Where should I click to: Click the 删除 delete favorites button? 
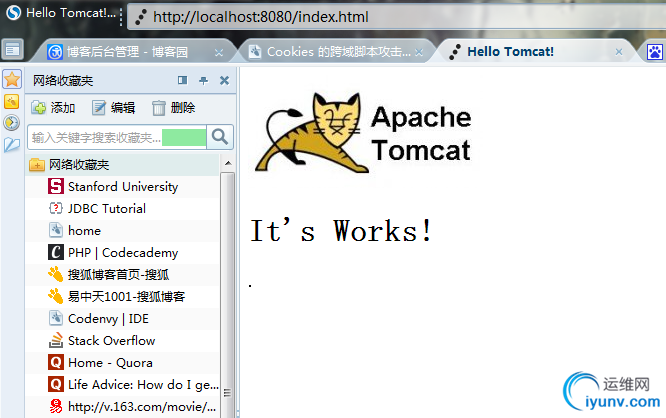[174, 108]
